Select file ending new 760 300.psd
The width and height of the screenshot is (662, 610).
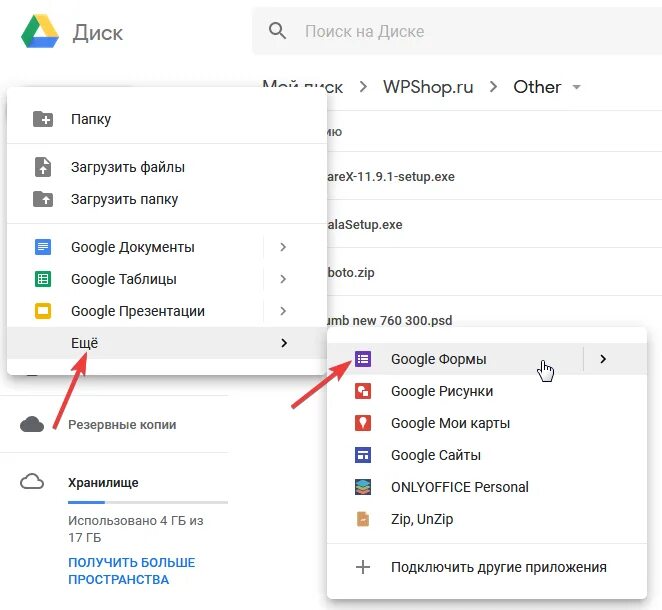(x=390, y=320)
